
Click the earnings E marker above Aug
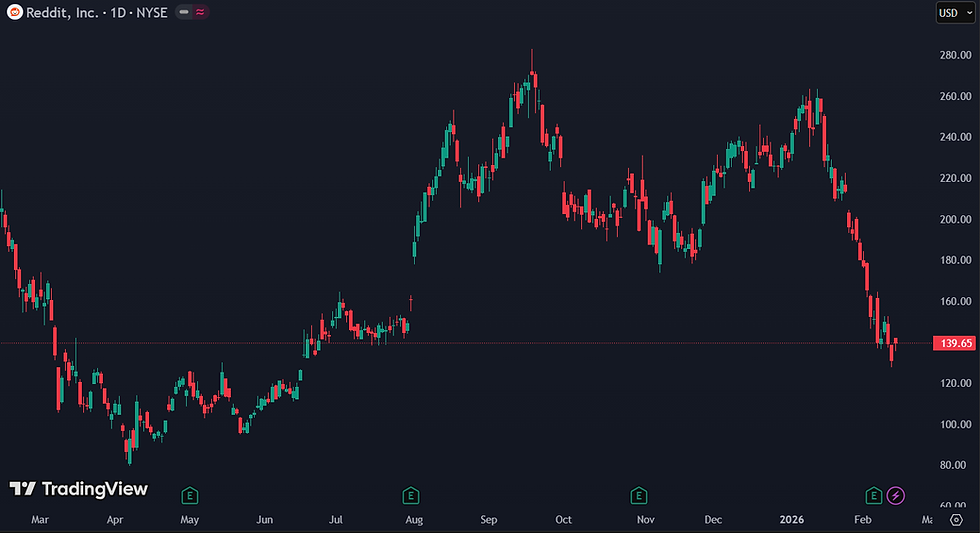coord(411,496)
